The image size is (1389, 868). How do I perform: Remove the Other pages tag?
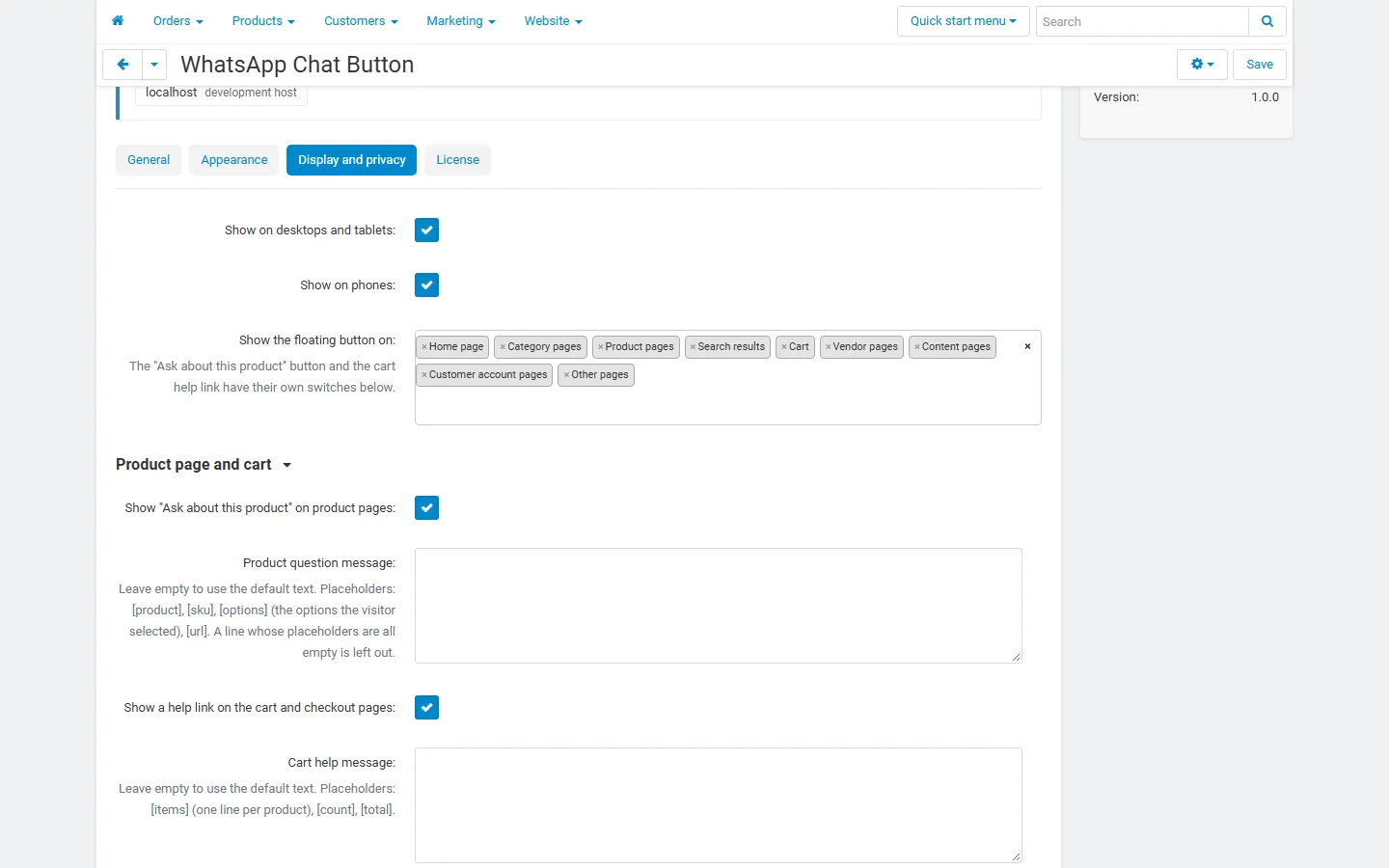pos(566,375)
